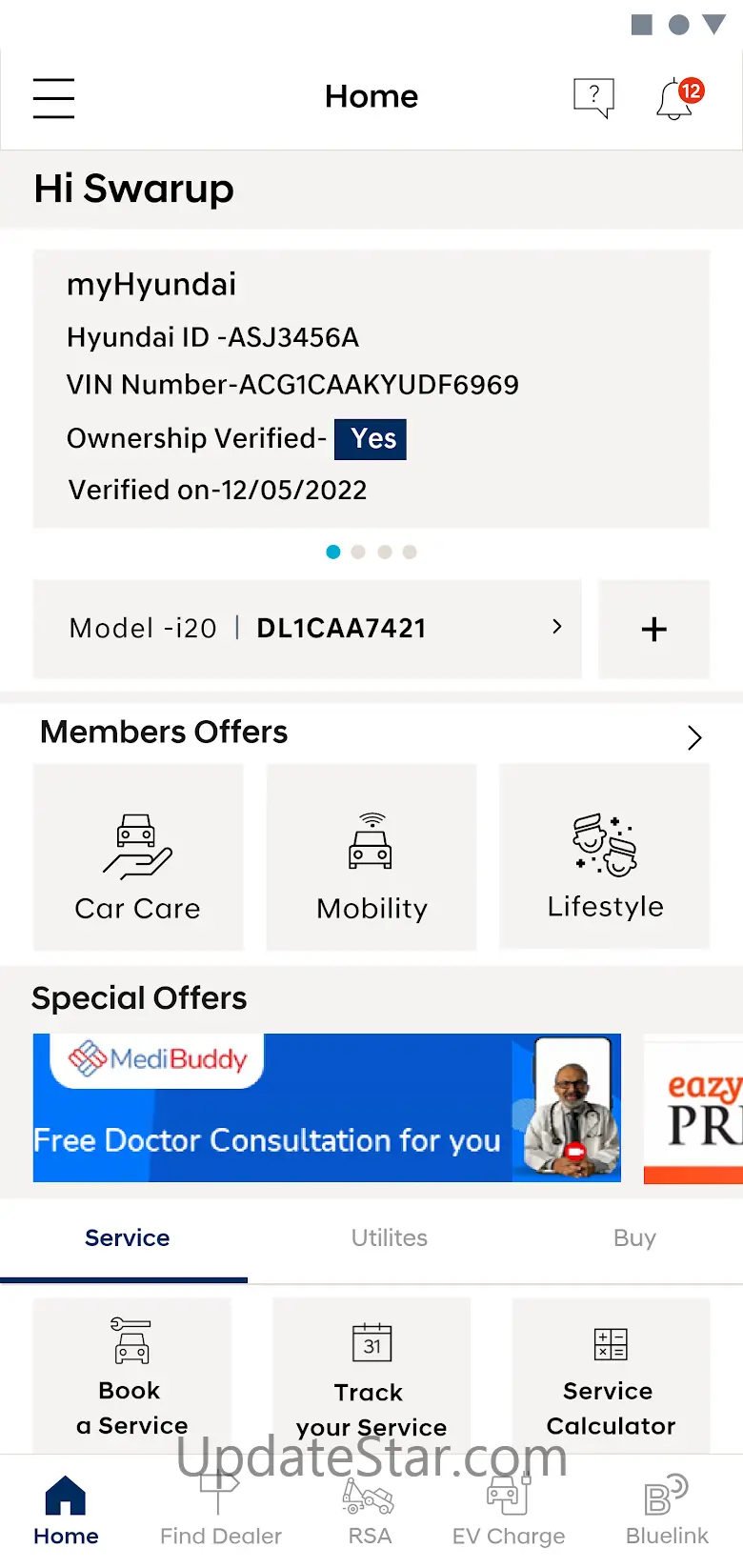Open MediBuddy free doctor consultation banner
Image resolution: width=743 pixels, height=1568 pixels.
(x=327, y=1108)
